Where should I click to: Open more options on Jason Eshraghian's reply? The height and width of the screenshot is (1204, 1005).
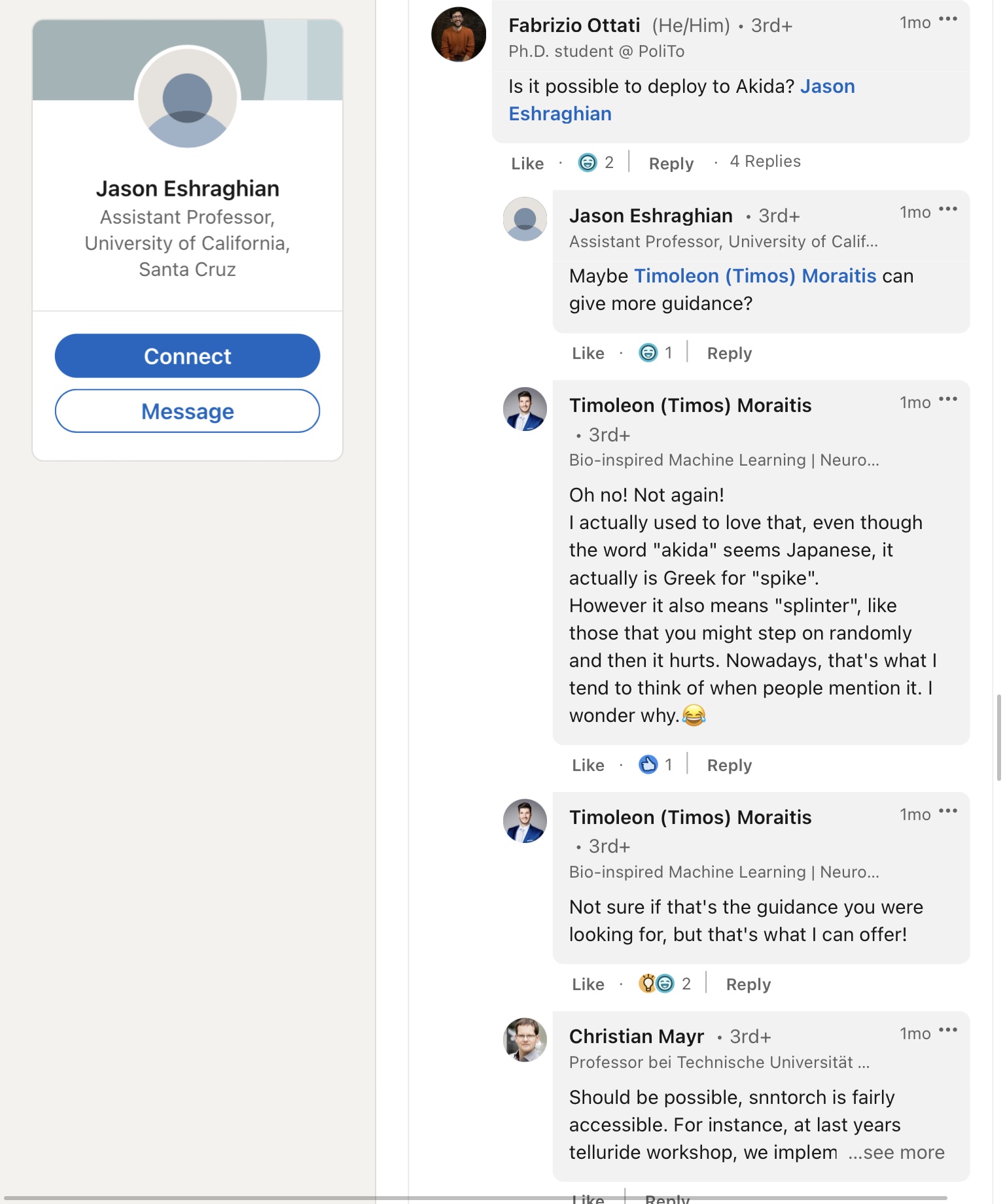click(947, 209)
